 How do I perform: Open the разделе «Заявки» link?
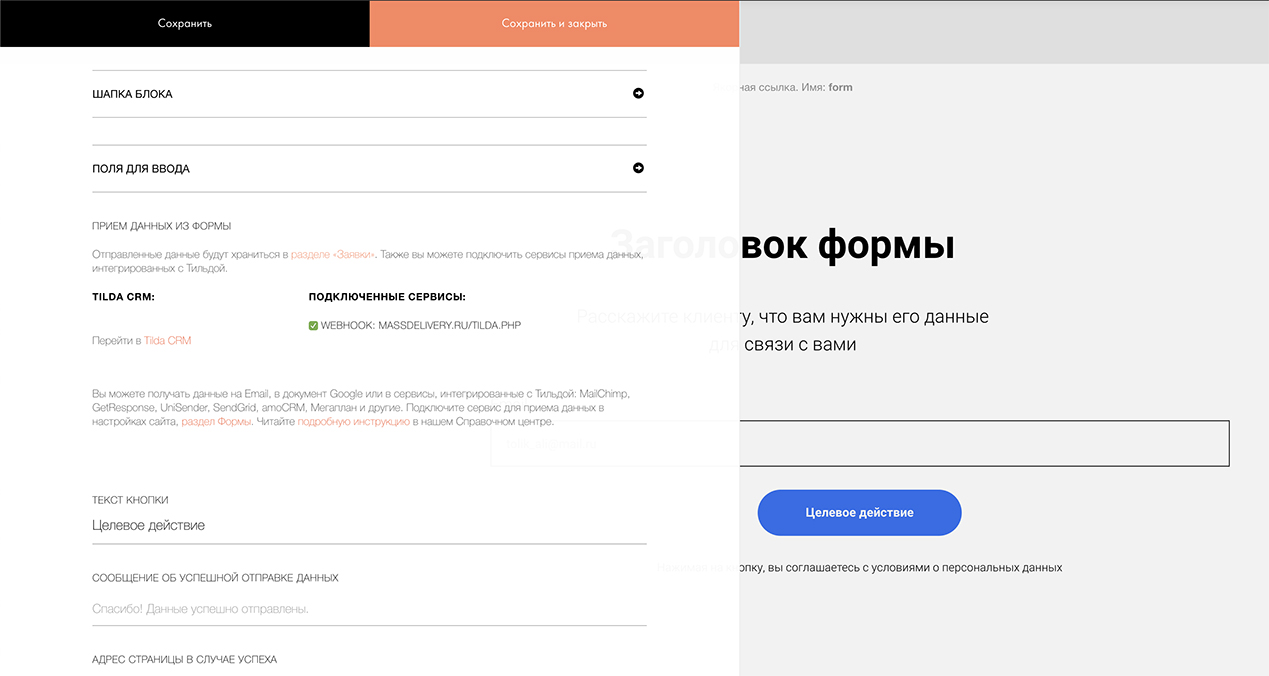pos(333,255)
